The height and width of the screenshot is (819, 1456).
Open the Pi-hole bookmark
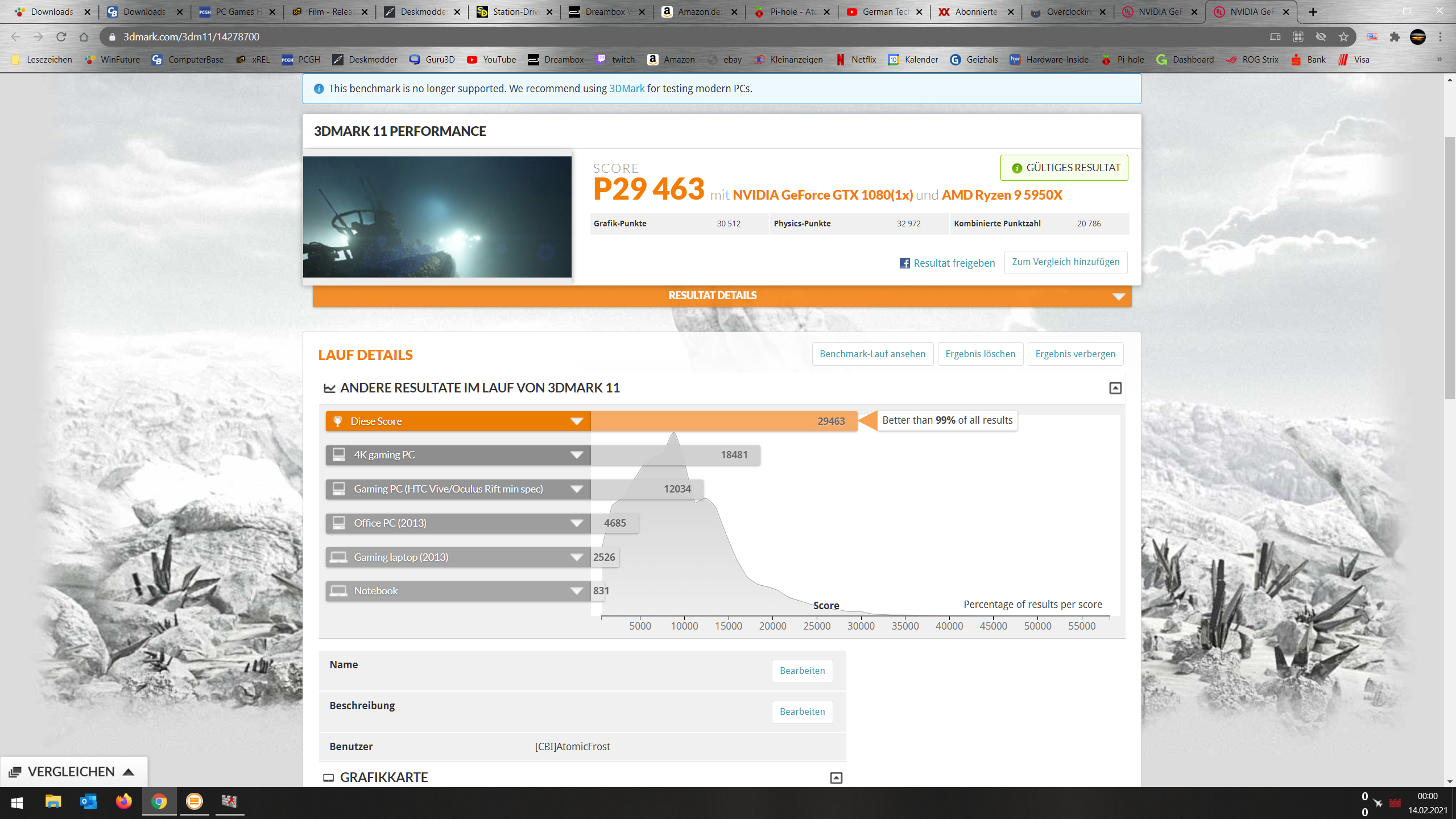[1123, 60]
